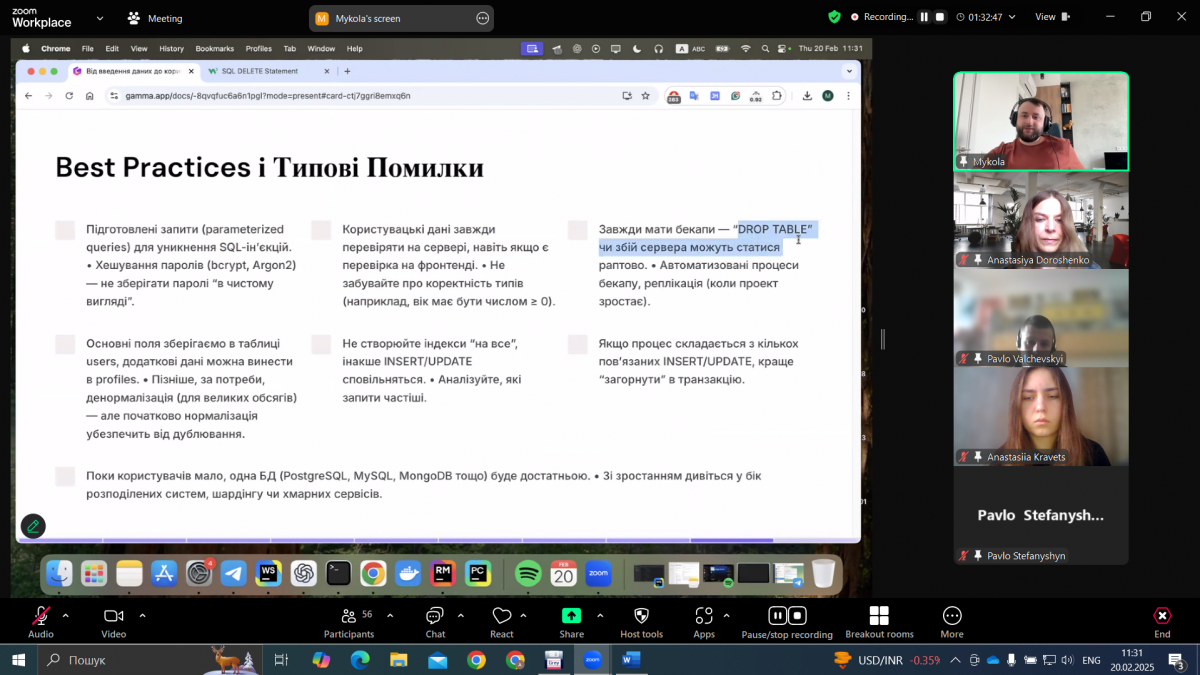Open the React reactions panel
Viewport: 1200px width, 675px height.
pos(503,620)
